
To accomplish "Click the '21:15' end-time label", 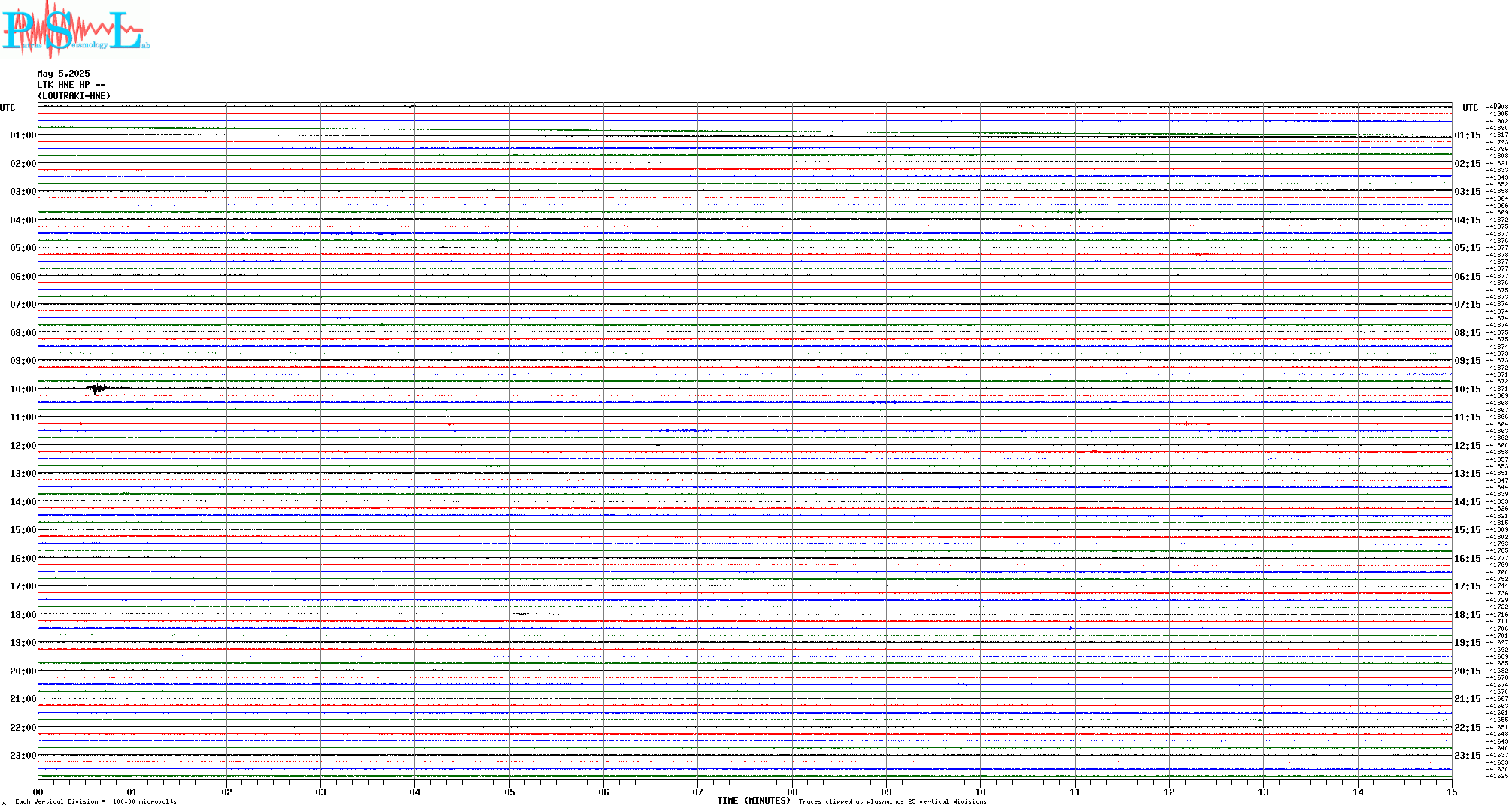I will click(1468, 699).
